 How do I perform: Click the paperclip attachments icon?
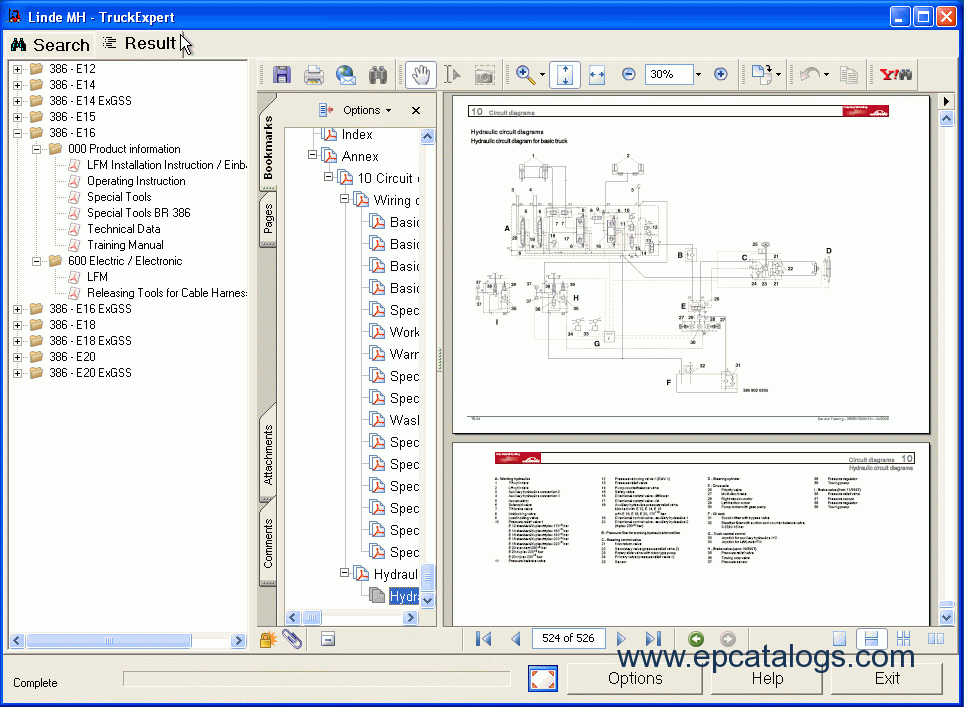(x=292, y=639)
